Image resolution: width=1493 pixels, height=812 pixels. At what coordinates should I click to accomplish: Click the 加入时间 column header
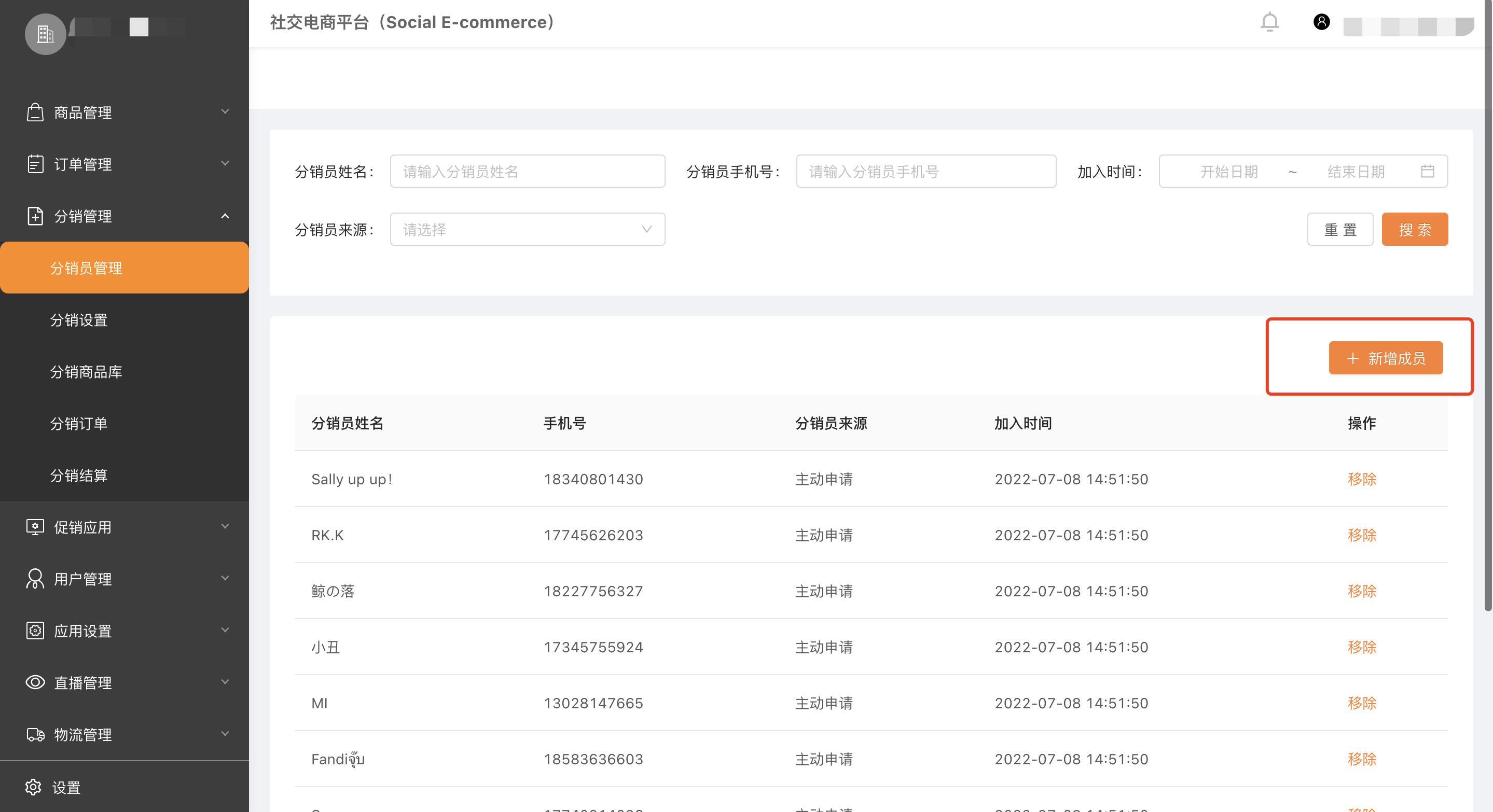1023,424
